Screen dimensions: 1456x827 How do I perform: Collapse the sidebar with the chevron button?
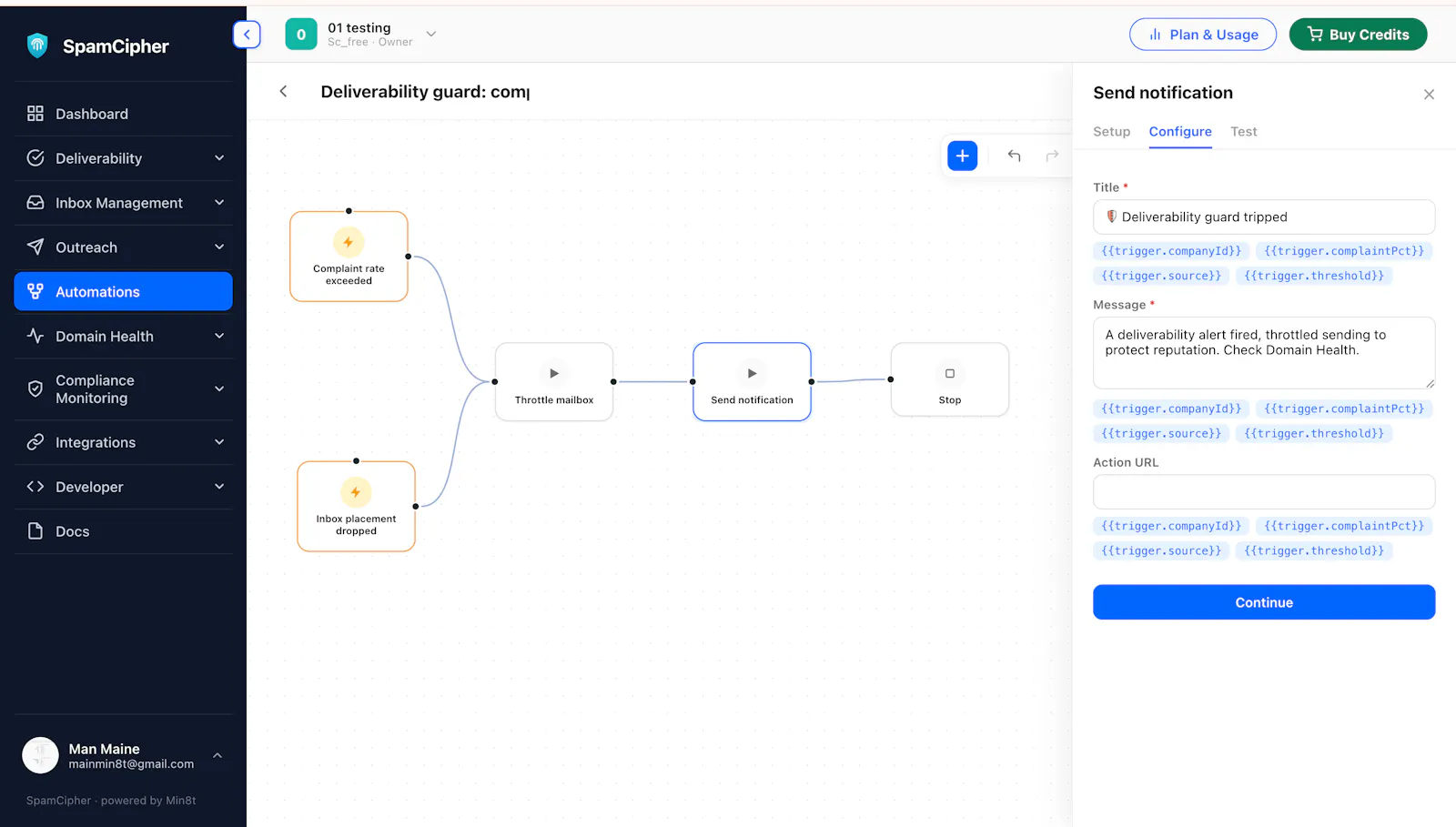tap(247, 35)
